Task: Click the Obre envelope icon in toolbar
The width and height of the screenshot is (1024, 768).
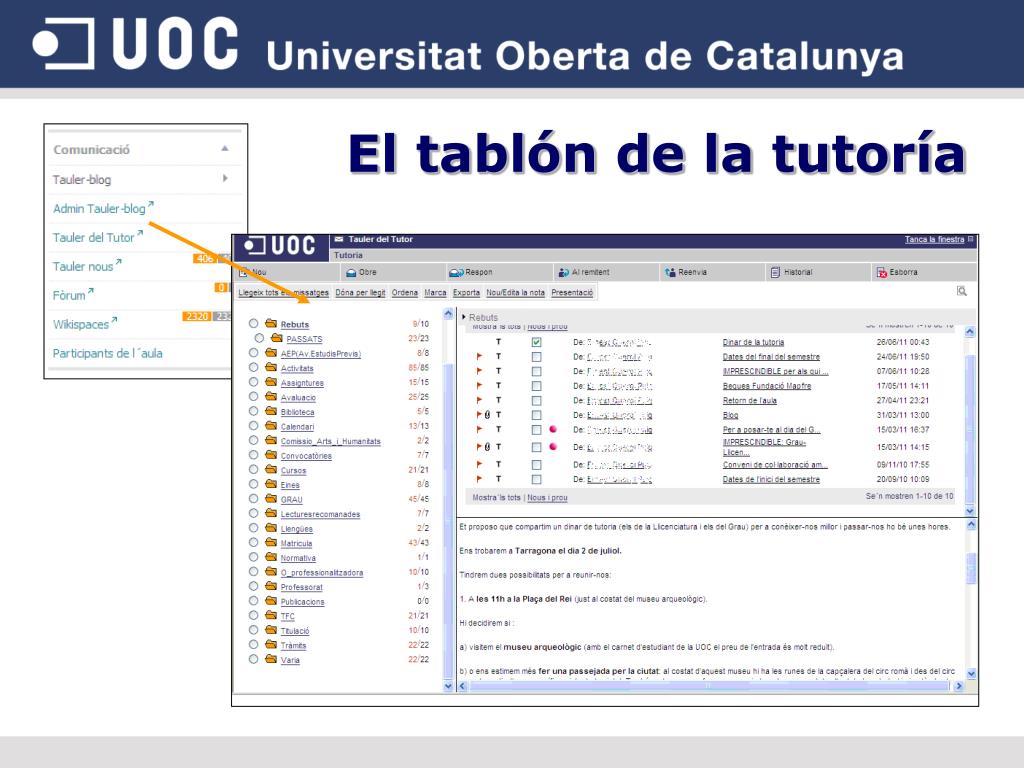Action: (x=351, y=272)
